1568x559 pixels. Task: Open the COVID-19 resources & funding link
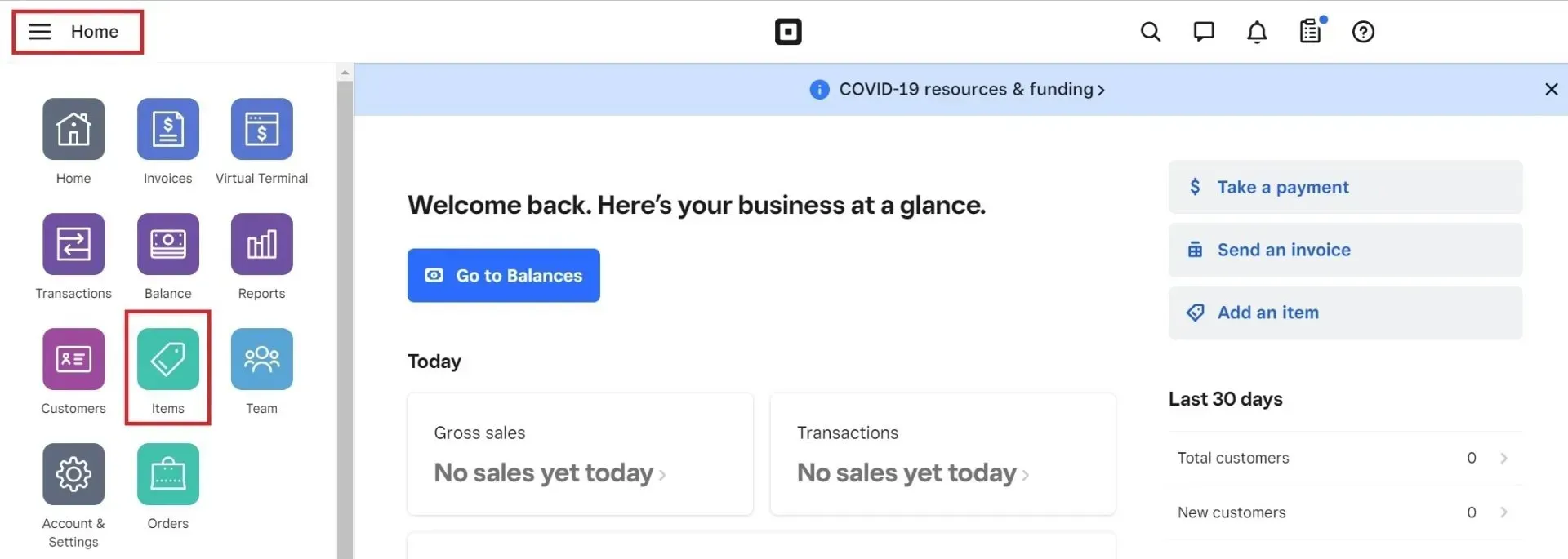972,90
